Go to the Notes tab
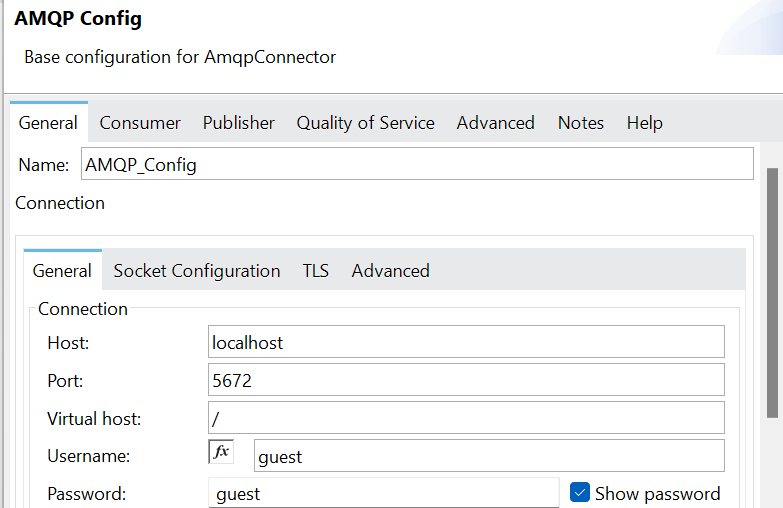This screenshot has height=508, width=783. (x=581, y=123)
